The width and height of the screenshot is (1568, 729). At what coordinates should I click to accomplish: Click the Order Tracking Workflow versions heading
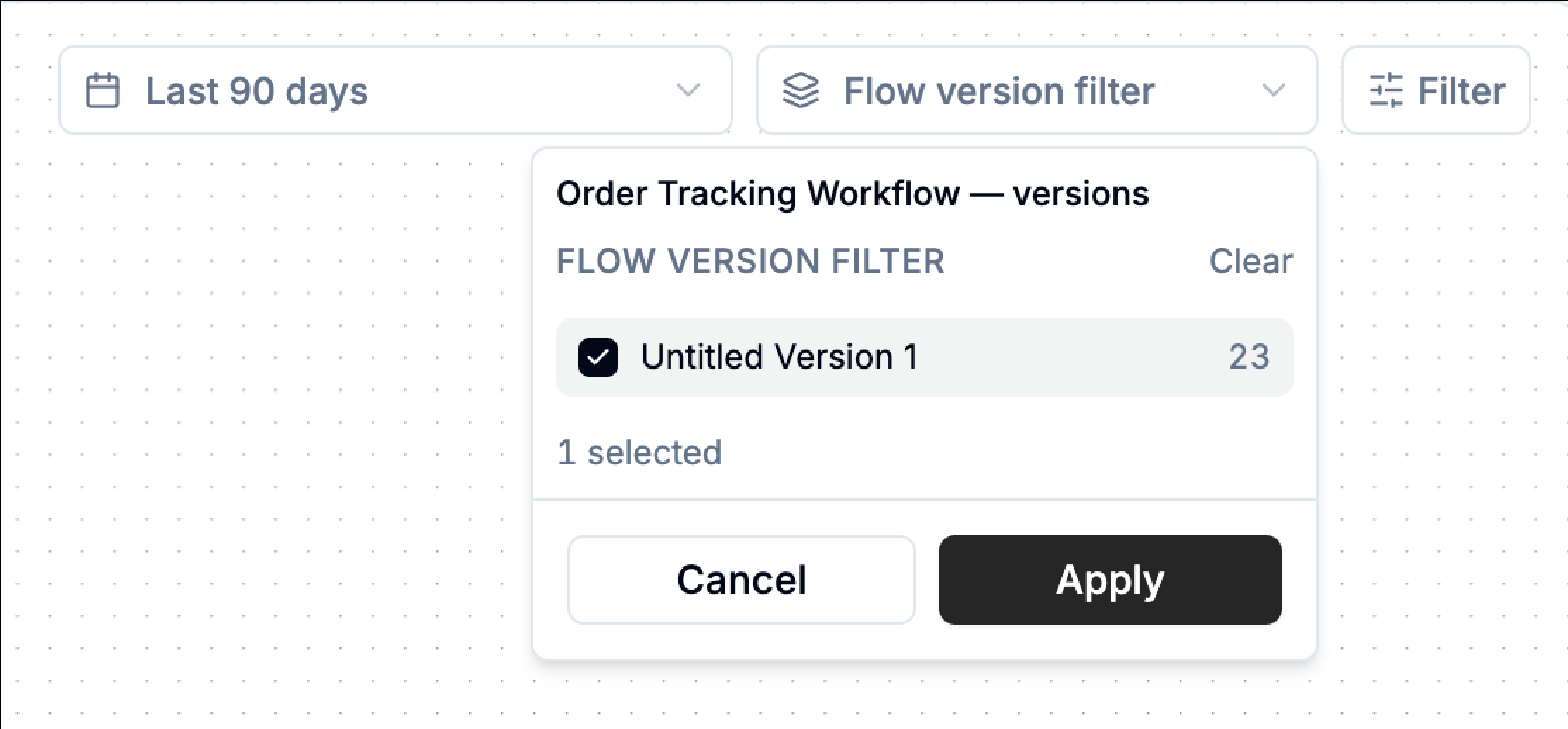(x=853, y=192)
